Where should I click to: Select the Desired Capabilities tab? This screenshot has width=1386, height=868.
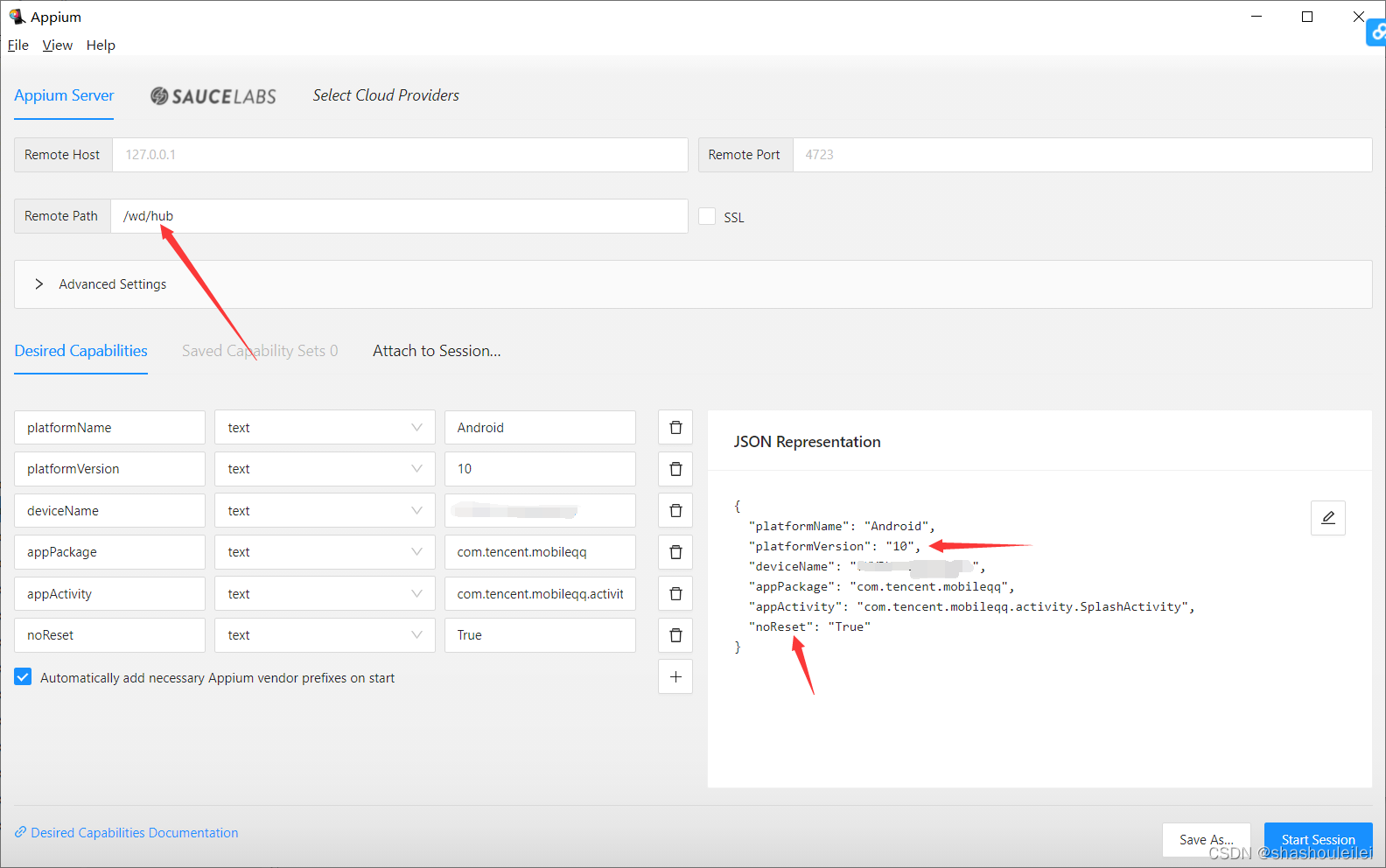click(80, 351)
